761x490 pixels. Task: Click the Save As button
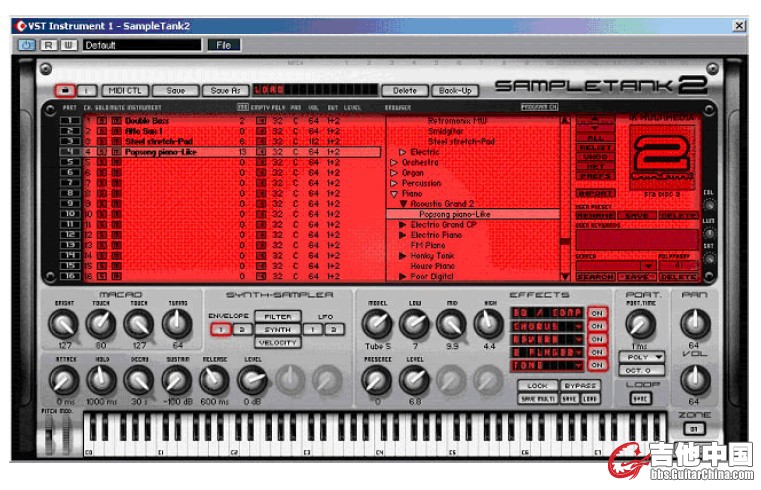(225, 90)
